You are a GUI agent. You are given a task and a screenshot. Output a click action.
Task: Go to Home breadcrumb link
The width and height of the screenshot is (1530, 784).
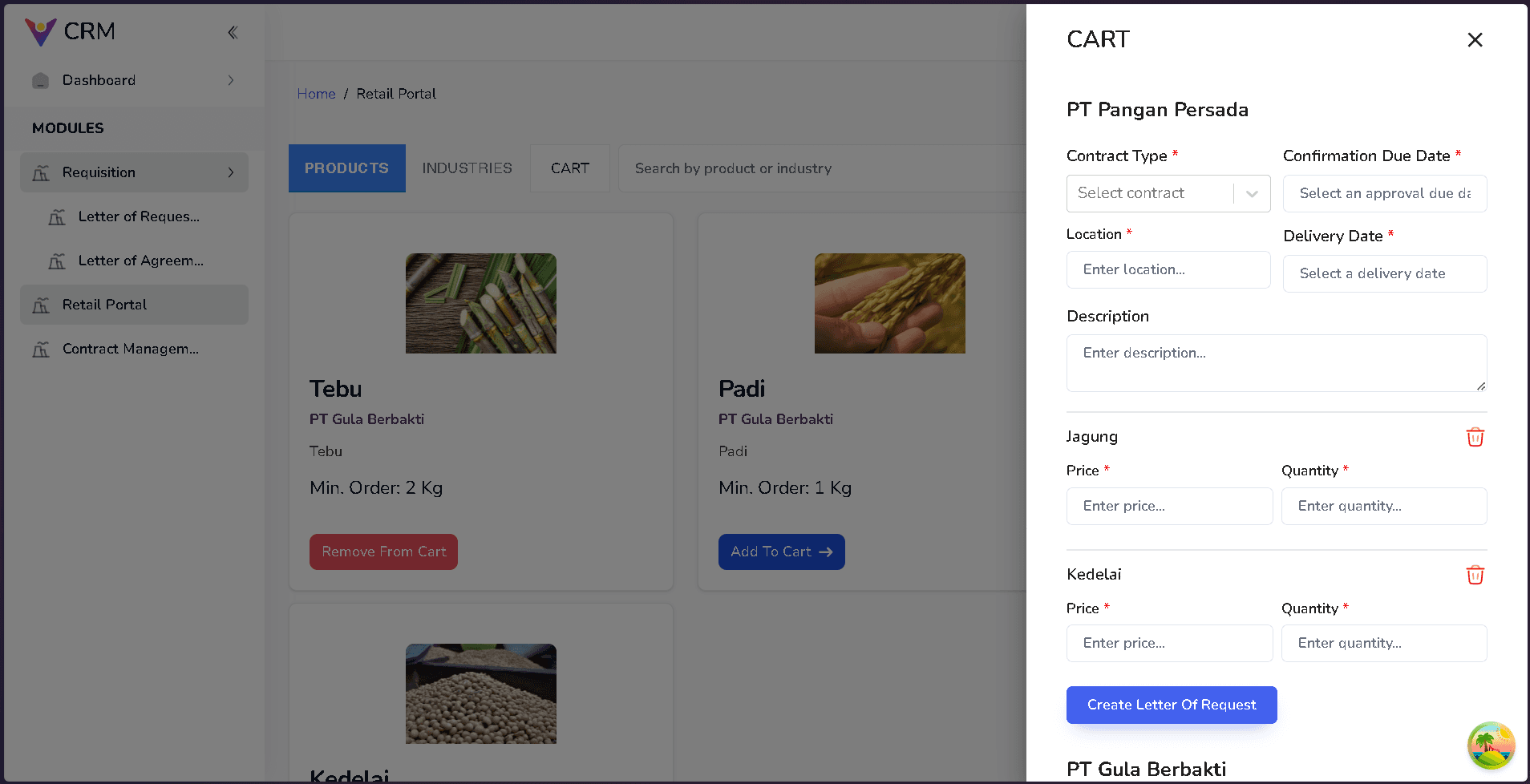pos(316,94)
